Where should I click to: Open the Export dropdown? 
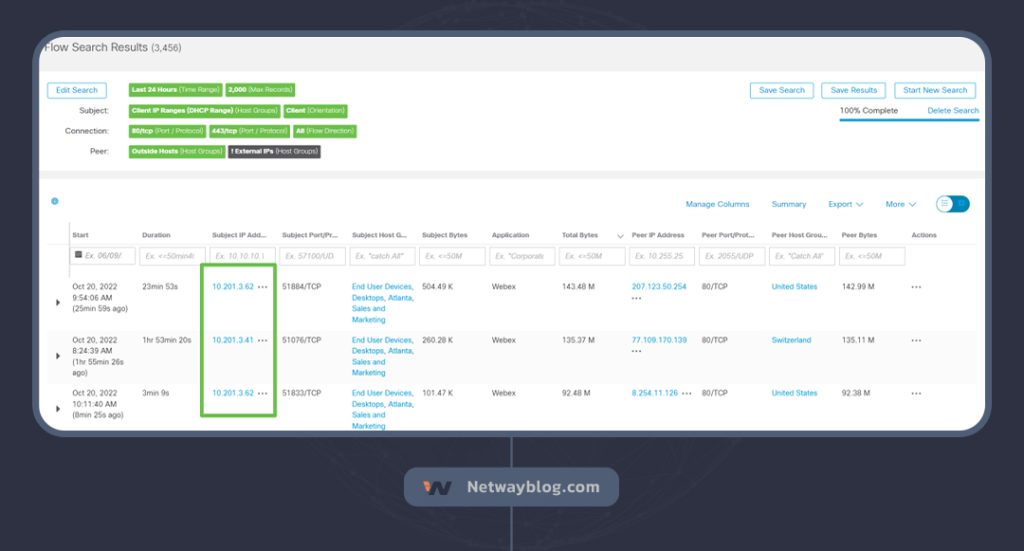pos(845,204)
